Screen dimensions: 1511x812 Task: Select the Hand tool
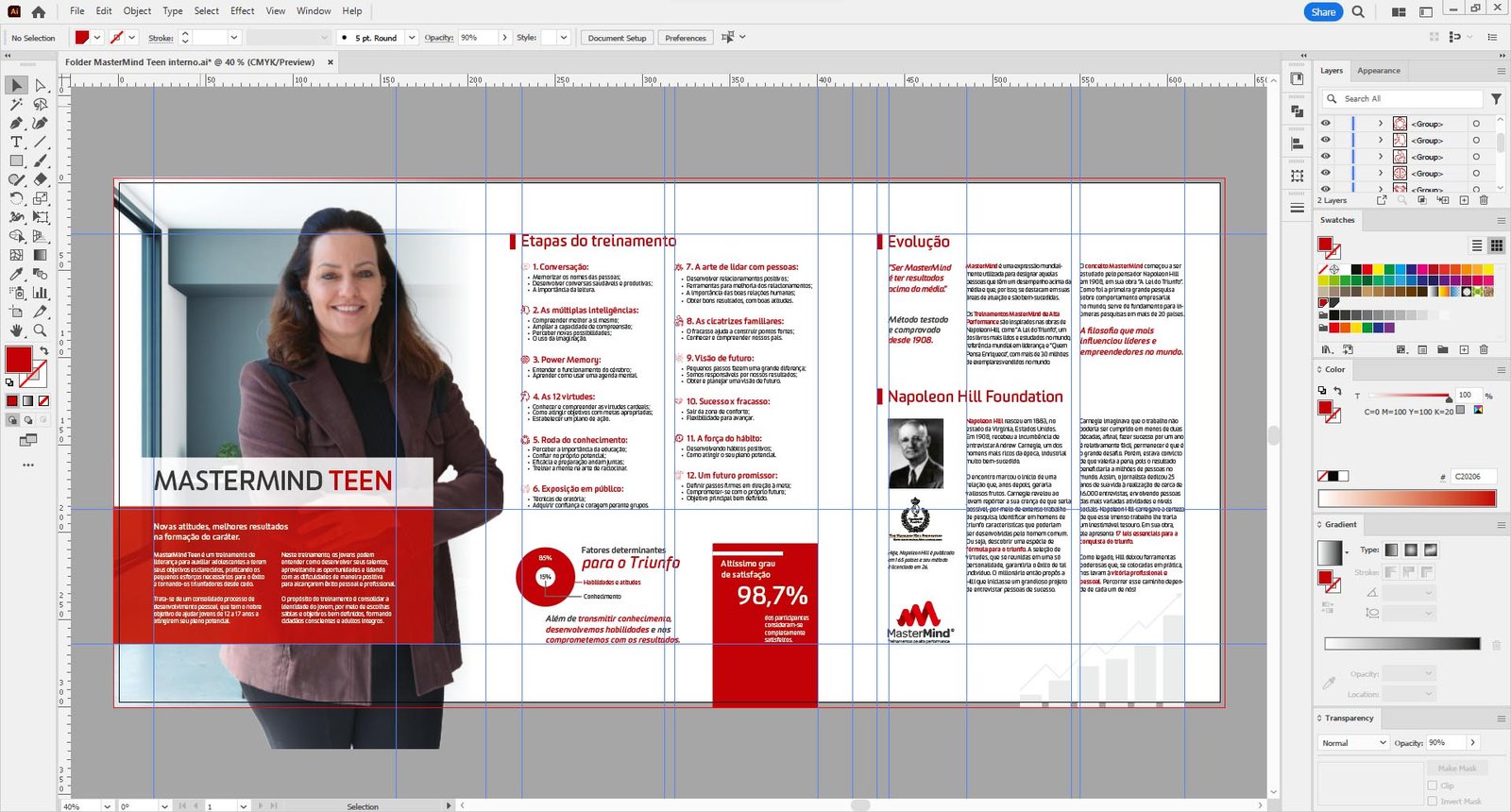(x=16, y=330)
